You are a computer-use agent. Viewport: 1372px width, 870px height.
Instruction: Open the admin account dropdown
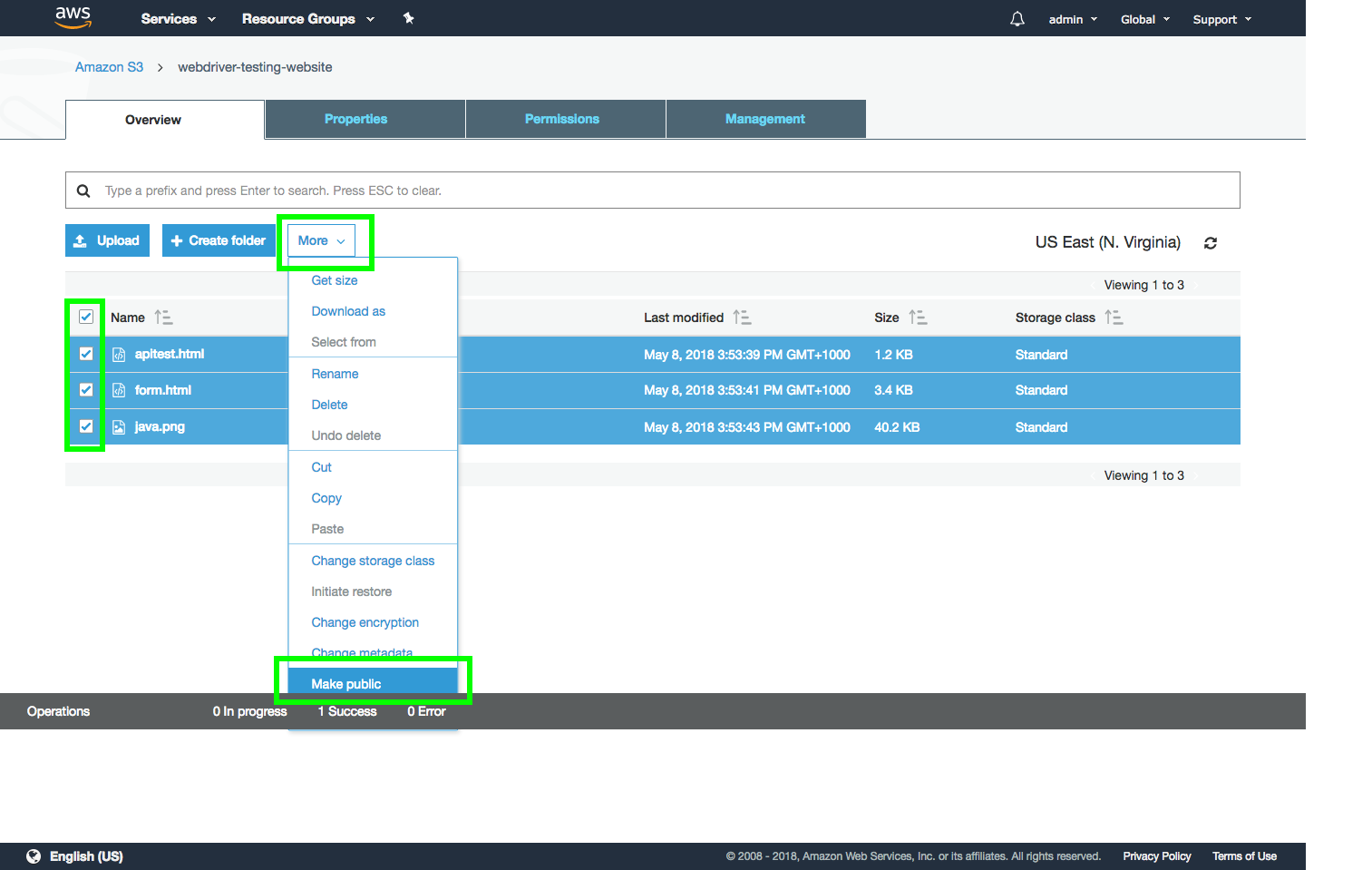(1072, 19)
